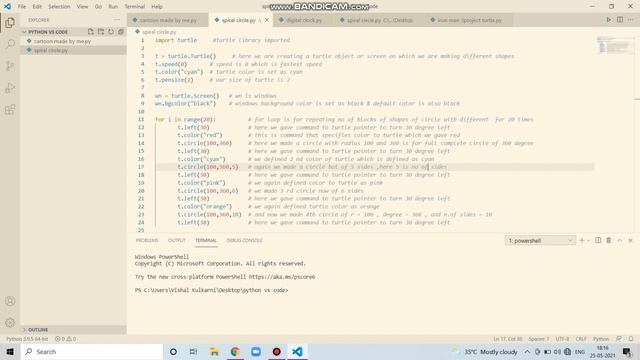This screenshot has width=640, height=360.
Task: Split the terminal panel
Action: [598, 240]
